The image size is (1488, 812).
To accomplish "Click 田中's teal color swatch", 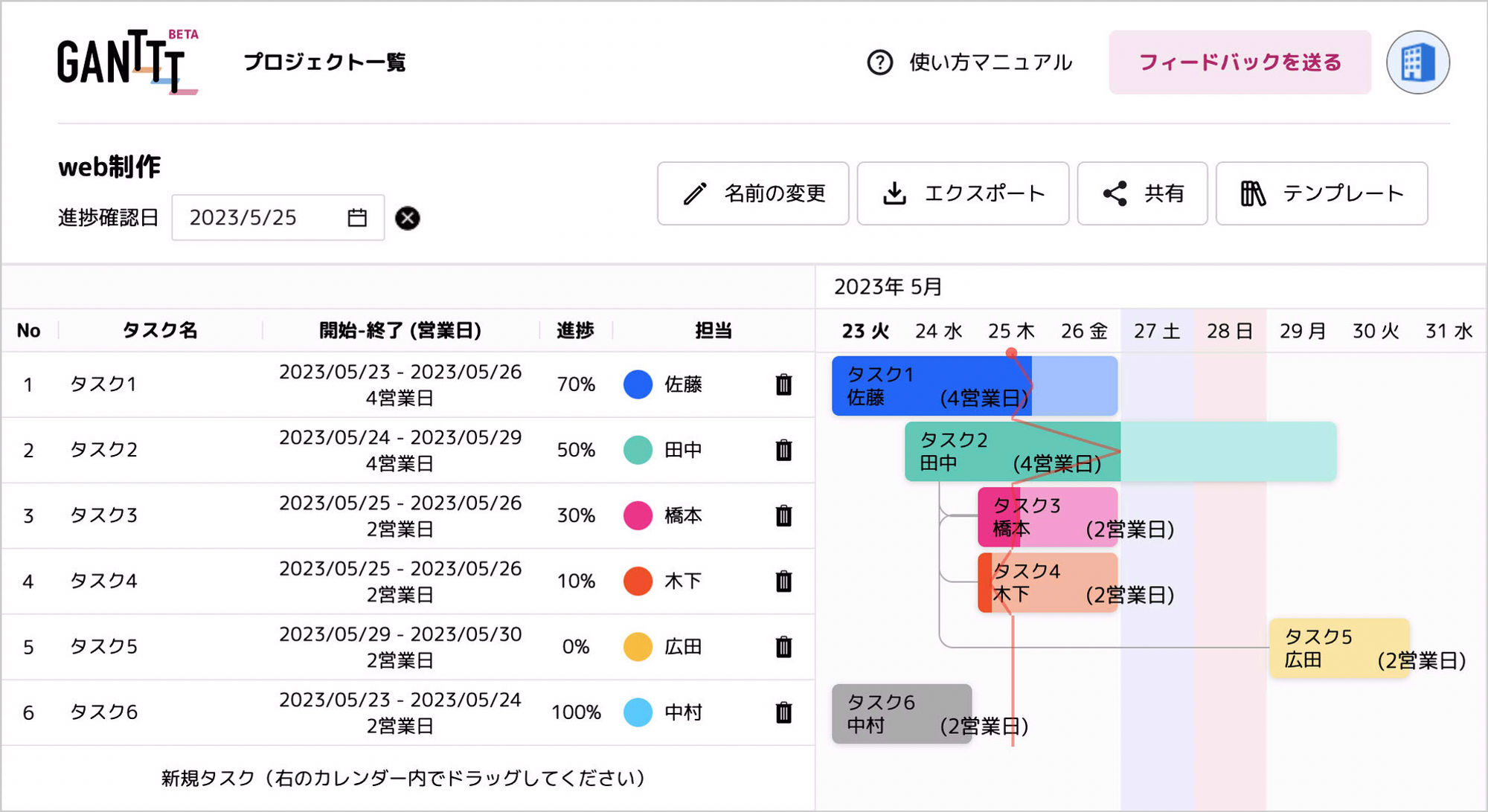I will 638,450.
